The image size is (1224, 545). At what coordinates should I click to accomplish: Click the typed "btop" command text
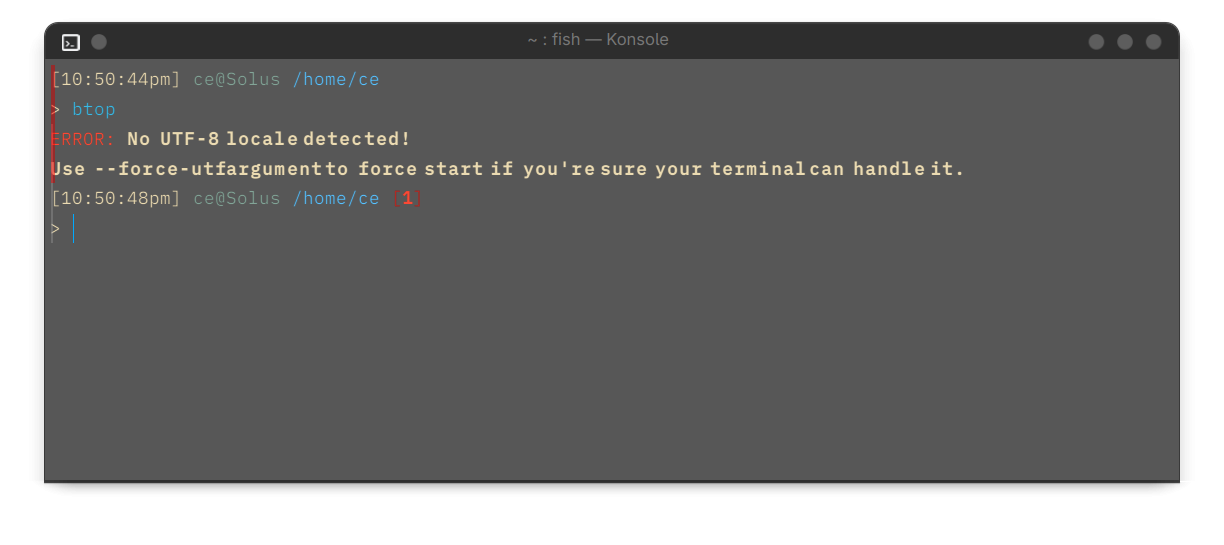(94, 109)
